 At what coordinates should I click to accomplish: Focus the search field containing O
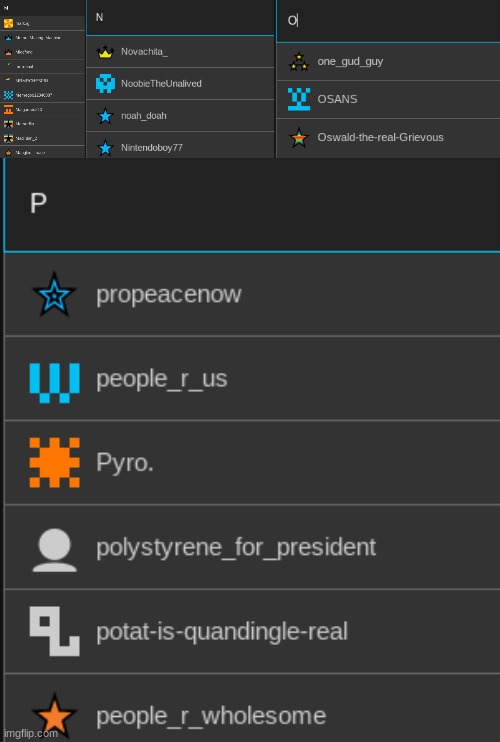tap(388, 20)
